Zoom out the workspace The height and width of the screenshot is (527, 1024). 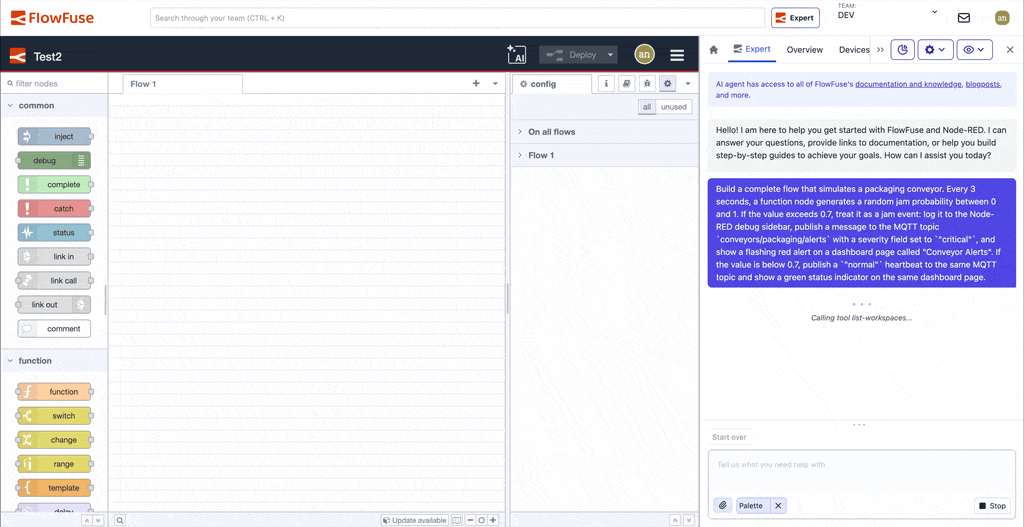point(470,520)
